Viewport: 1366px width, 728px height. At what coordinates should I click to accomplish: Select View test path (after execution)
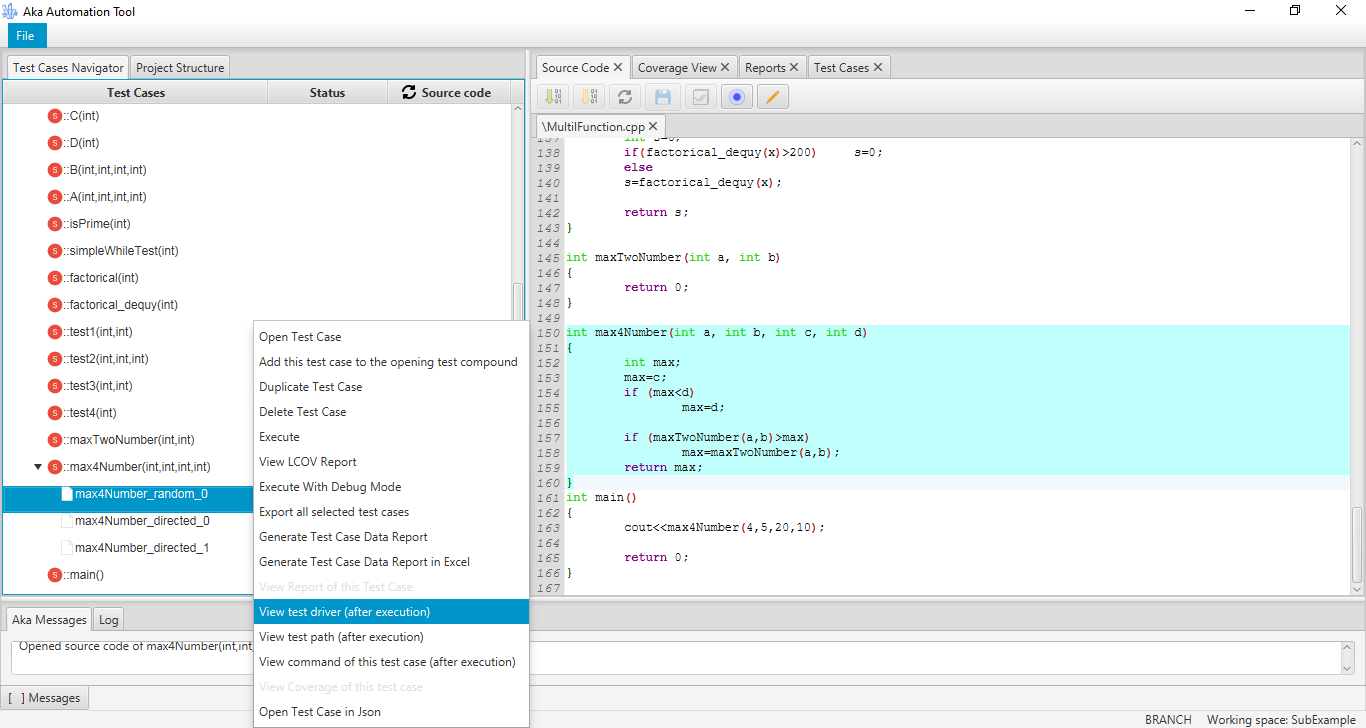(391, 637)
